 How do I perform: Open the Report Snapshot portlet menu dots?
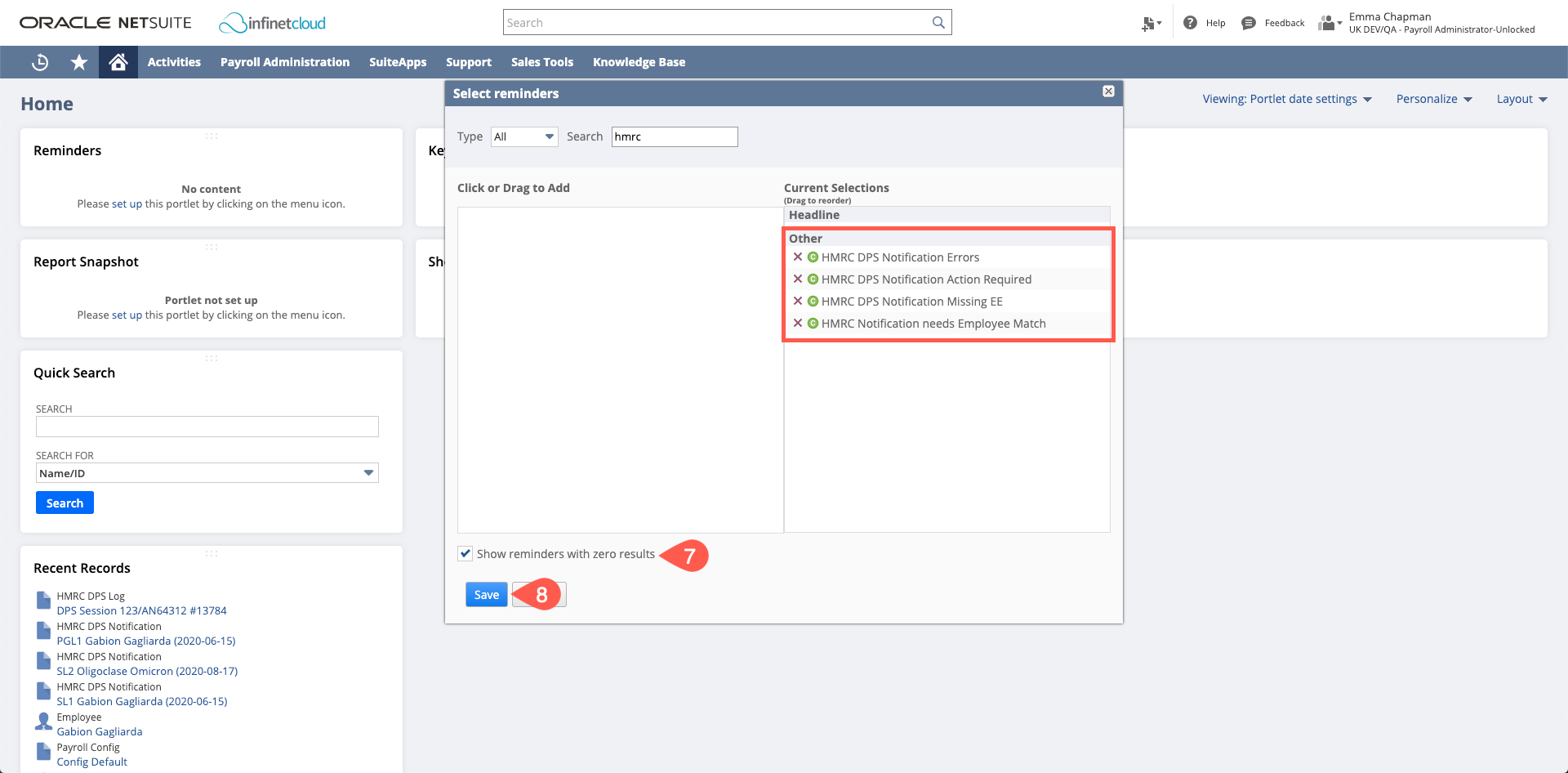212,246
